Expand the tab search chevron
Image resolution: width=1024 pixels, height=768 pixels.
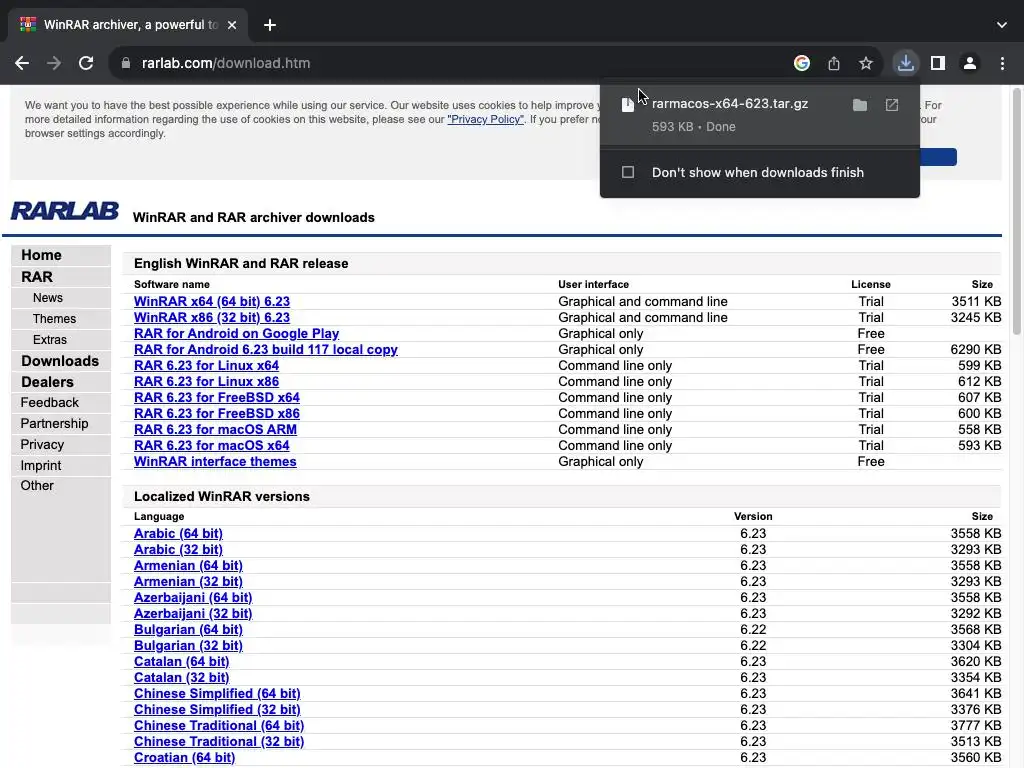tap(1002, 25)
